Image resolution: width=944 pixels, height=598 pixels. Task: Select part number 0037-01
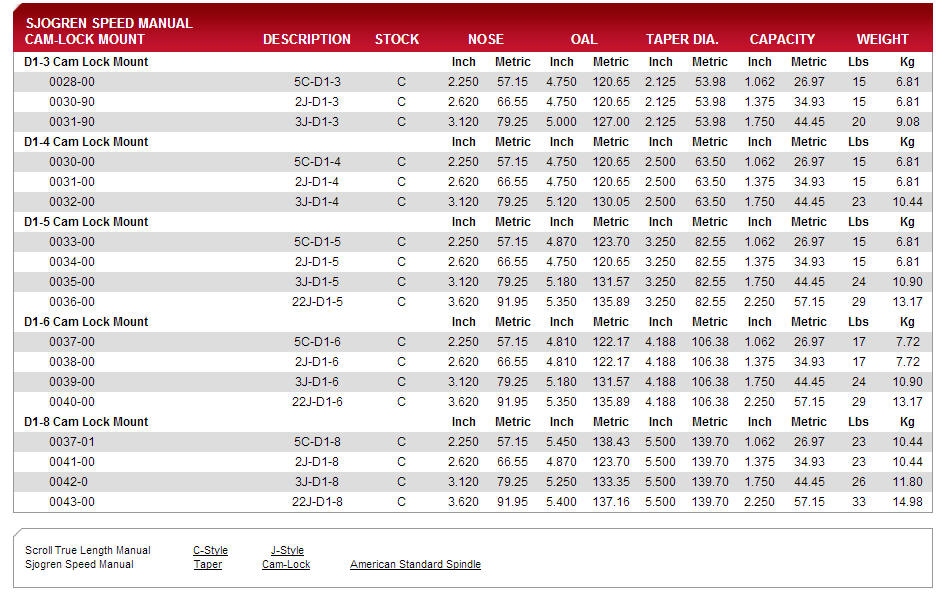[x=72, y=442]
